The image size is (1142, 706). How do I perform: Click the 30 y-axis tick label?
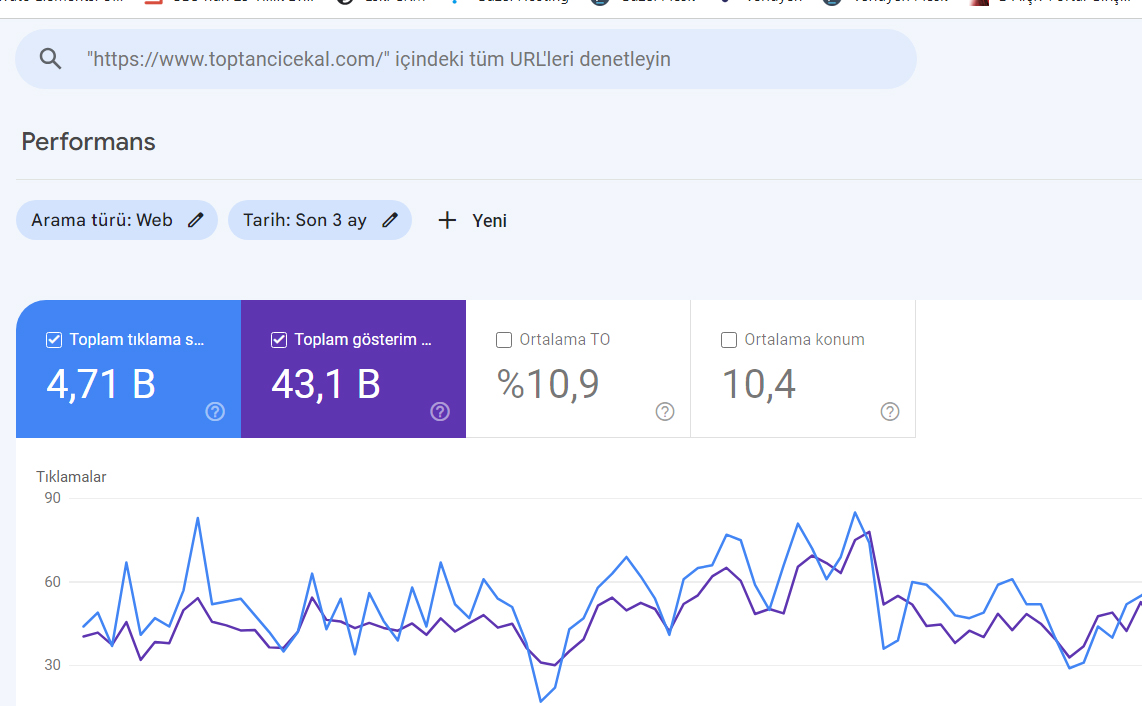(x=52, y=664)
